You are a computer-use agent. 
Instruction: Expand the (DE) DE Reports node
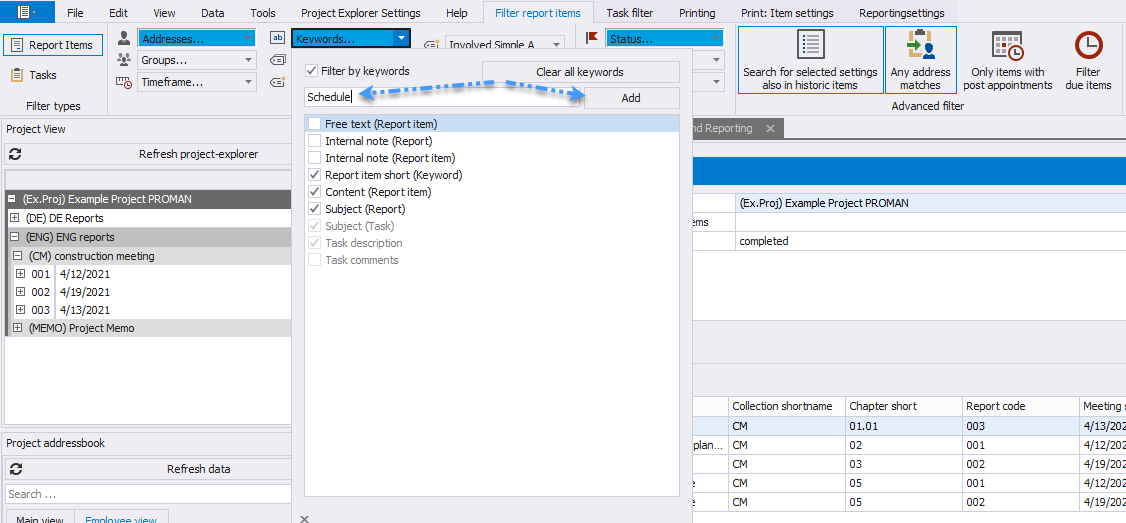click(x=16, y=218)
